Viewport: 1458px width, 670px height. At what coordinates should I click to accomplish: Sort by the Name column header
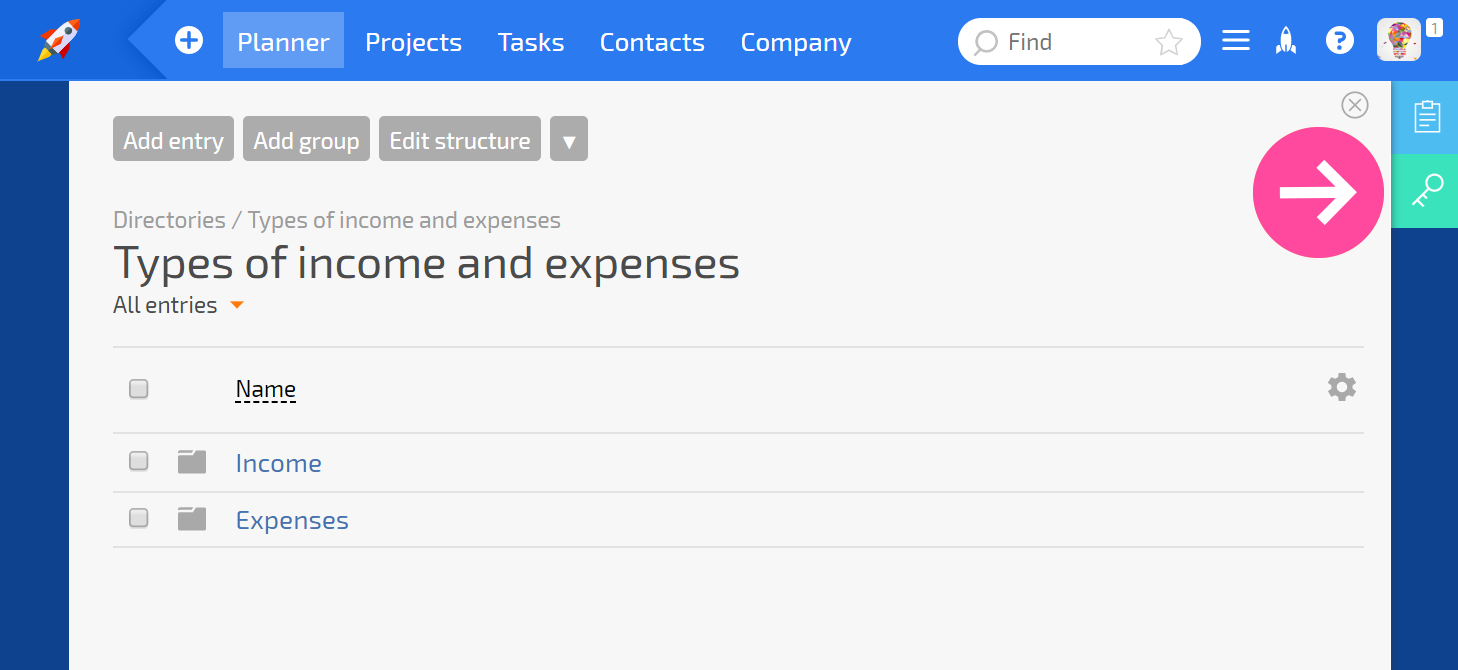pyautogui.click(x=266, y=390)
